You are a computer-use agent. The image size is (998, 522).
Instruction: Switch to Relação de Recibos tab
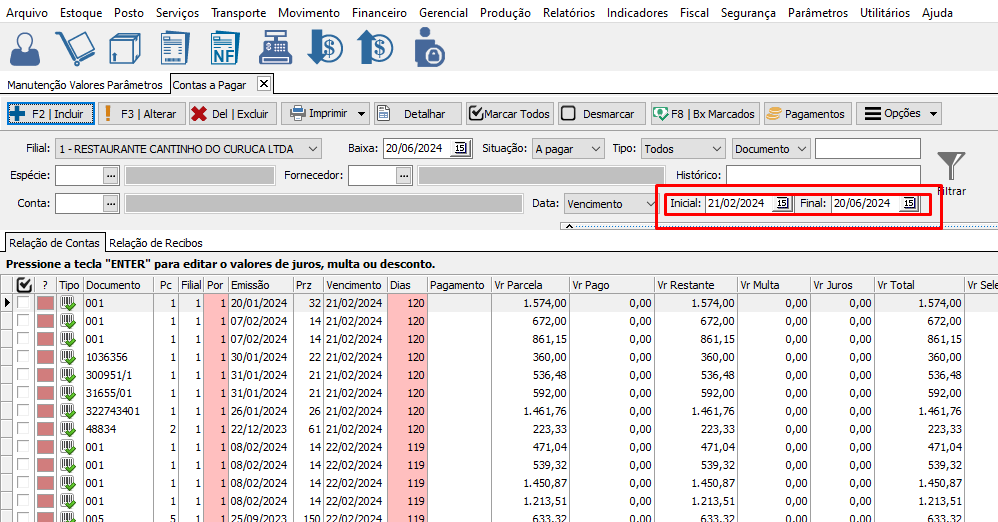pos(155,242)
